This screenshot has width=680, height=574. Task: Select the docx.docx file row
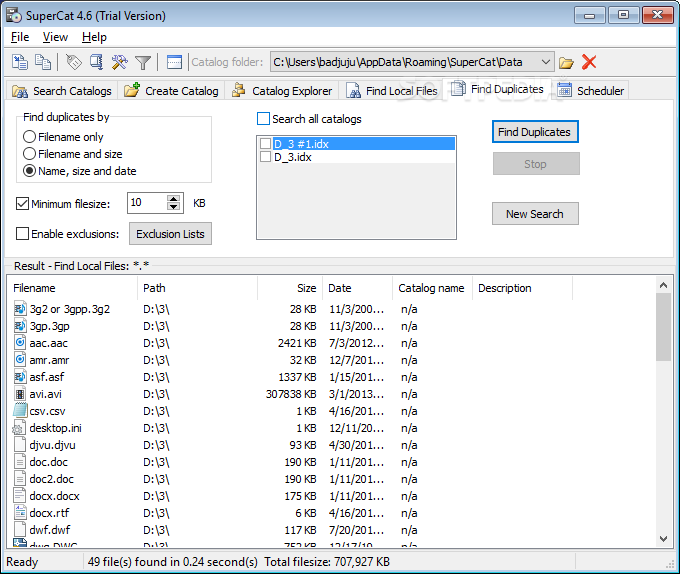[x=331, y=496]
